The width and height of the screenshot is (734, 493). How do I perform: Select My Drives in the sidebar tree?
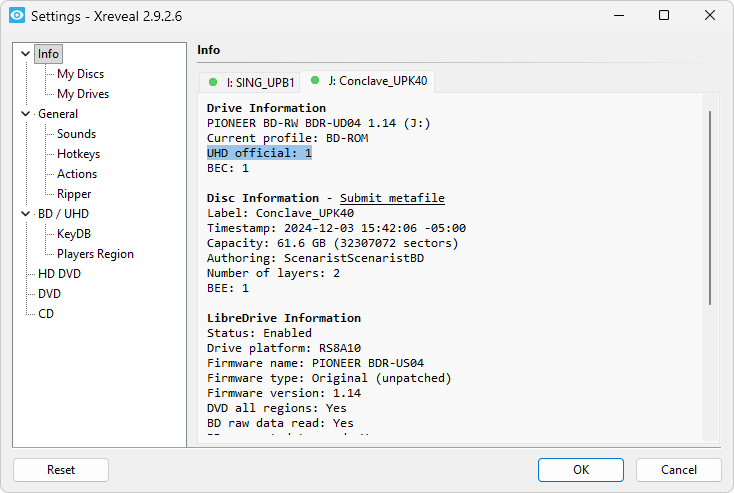pyautogui.click(x=83, y=94)
